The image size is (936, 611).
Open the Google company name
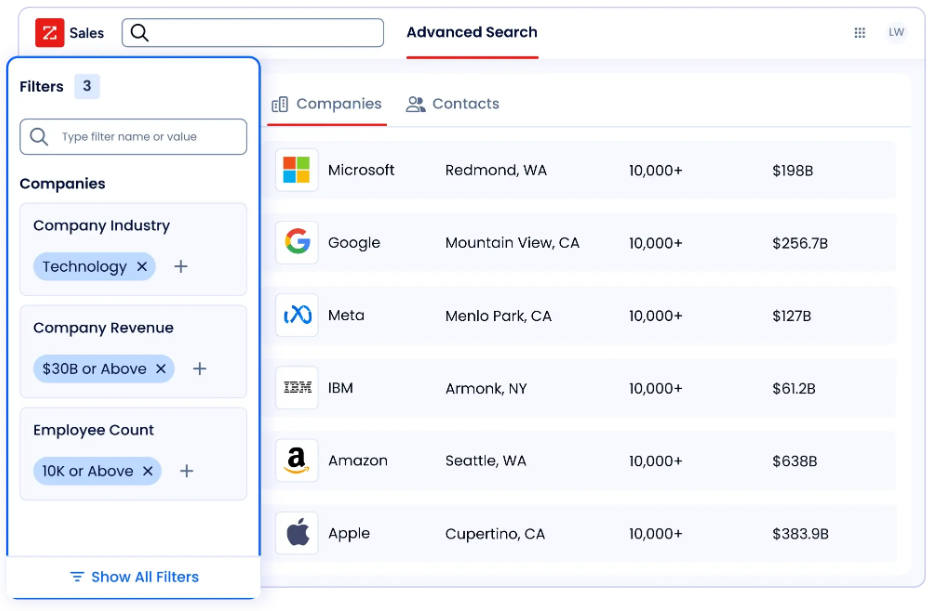(354, 243)
